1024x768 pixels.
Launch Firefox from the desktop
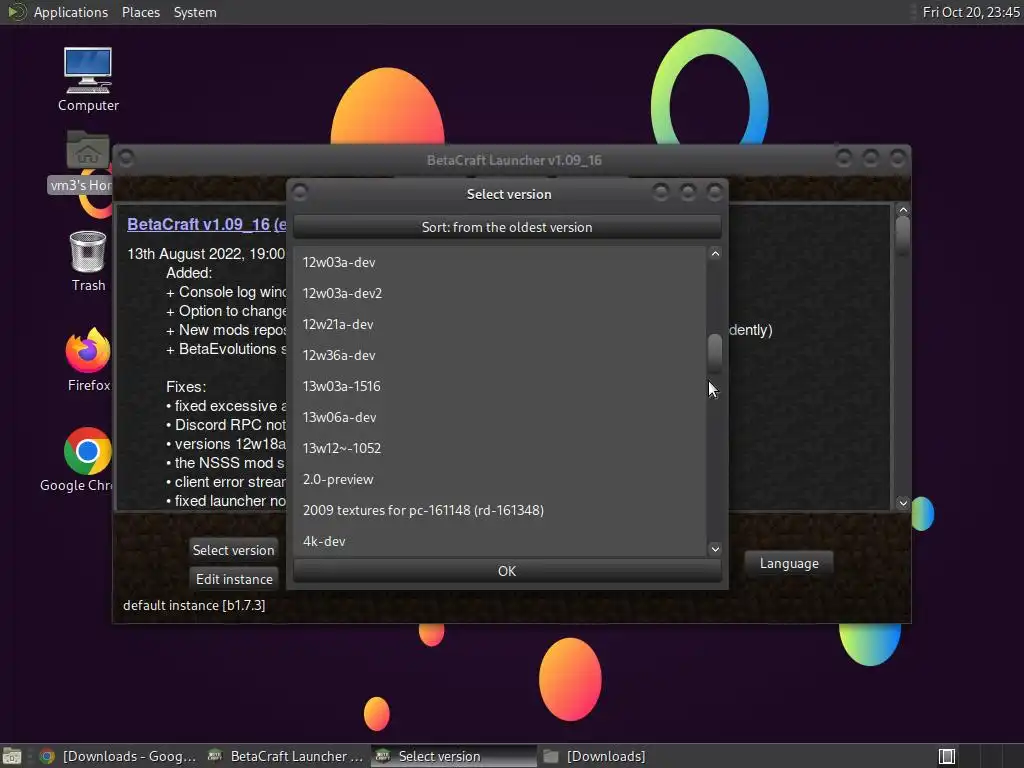pyautogui.click(x=88, y=359)
